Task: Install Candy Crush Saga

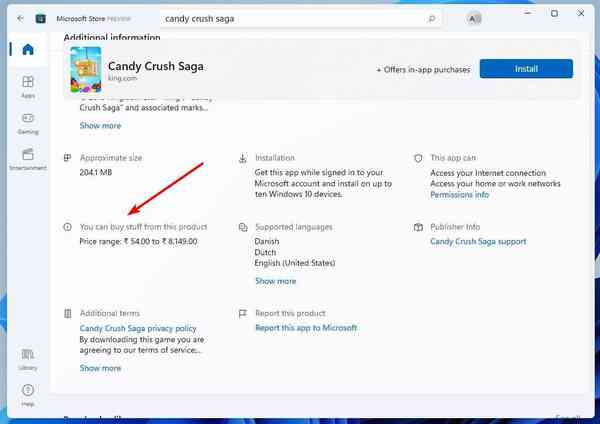Action: tap(526, 68)
